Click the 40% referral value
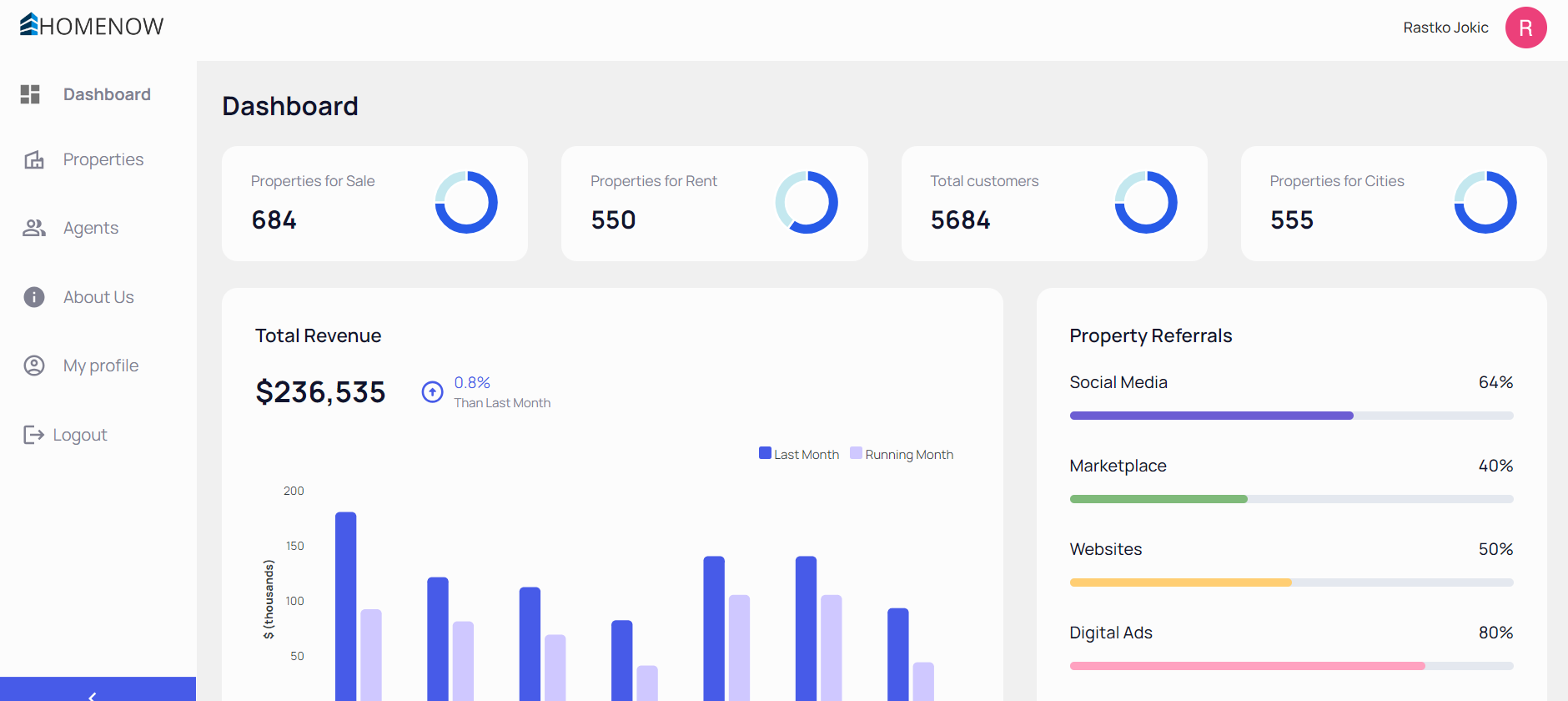This screenshot has width=1568, height=701. click(x=1495, y=466)
